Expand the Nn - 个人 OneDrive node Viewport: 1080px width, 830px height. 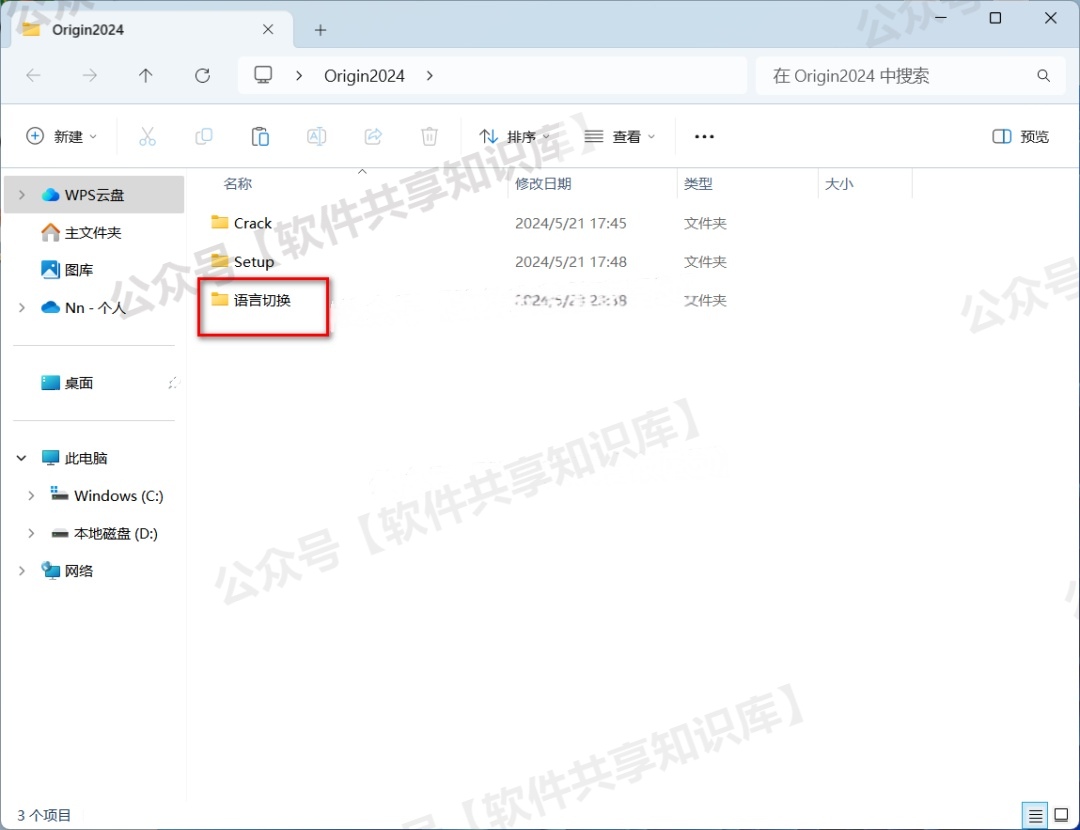coord(21,307)
